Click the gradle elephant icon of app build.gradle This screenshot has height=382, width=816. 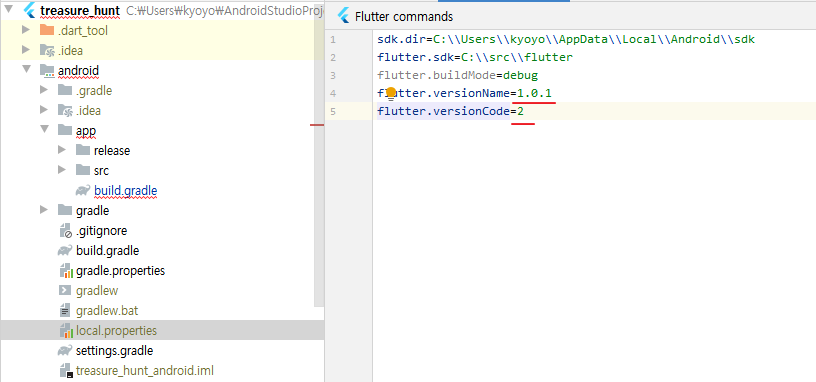(82, 190)
